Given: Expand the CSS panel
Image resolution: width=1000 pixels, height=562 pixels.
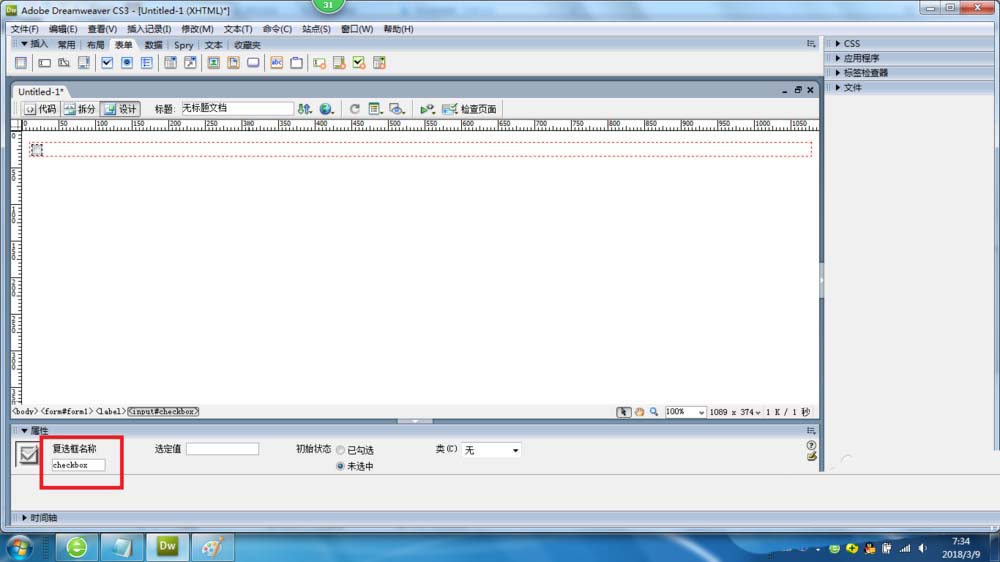Looking at the screenshot, I should [851, 44].
